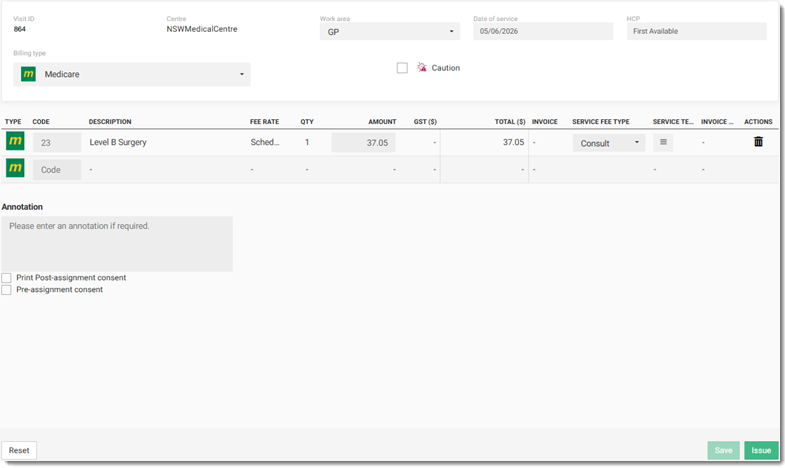Click Medicare icon in the empty Code row

(15, 168)
